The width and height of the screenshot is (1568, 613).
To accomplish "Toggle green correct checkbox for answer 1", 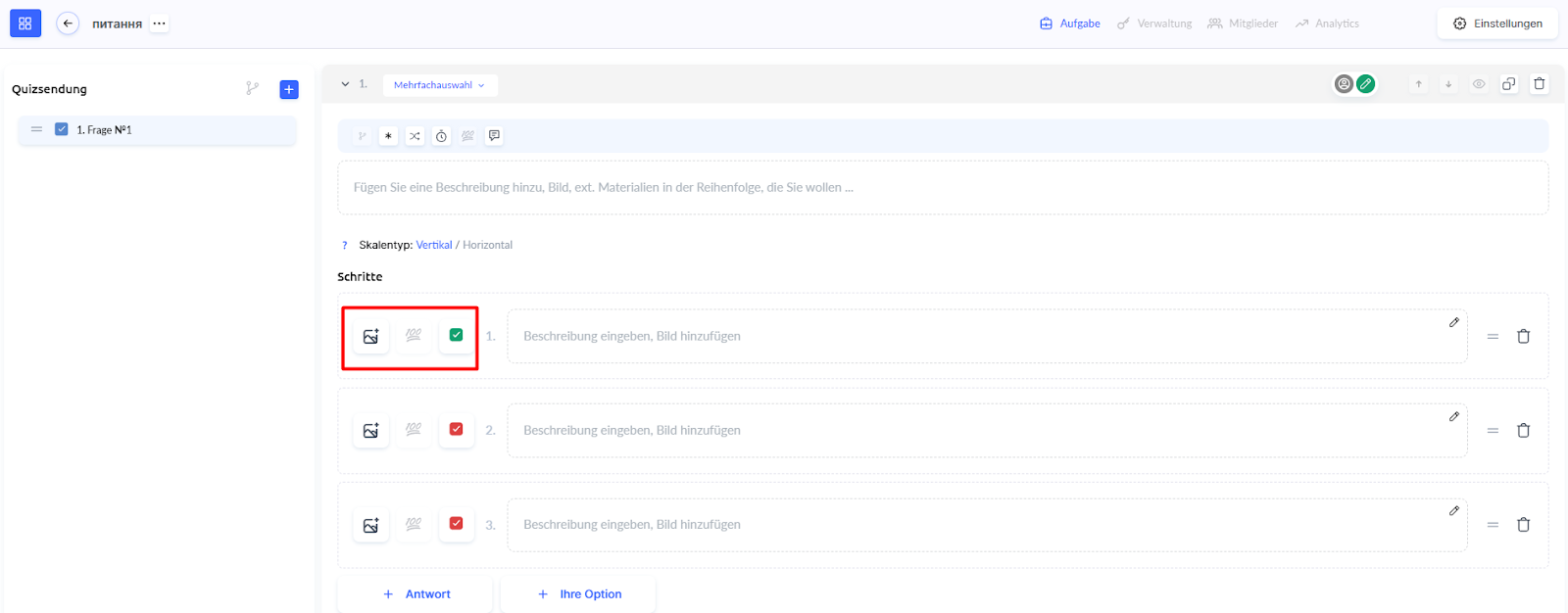I will coord(456,335).
